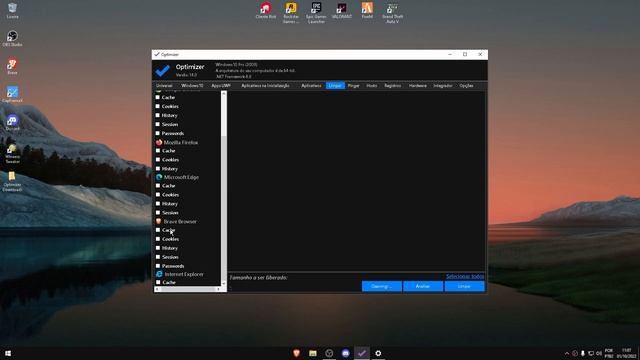Check Cookies under Mozilla Firefox
Image resolution: width=640 pixels, height=360 pixels.
point(158,160)
